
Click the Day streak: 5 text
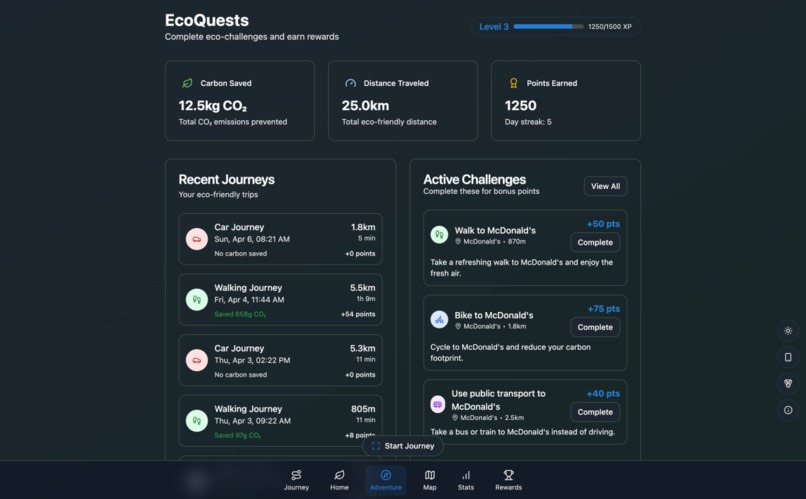pyautogui.click(x=528, y=122)
